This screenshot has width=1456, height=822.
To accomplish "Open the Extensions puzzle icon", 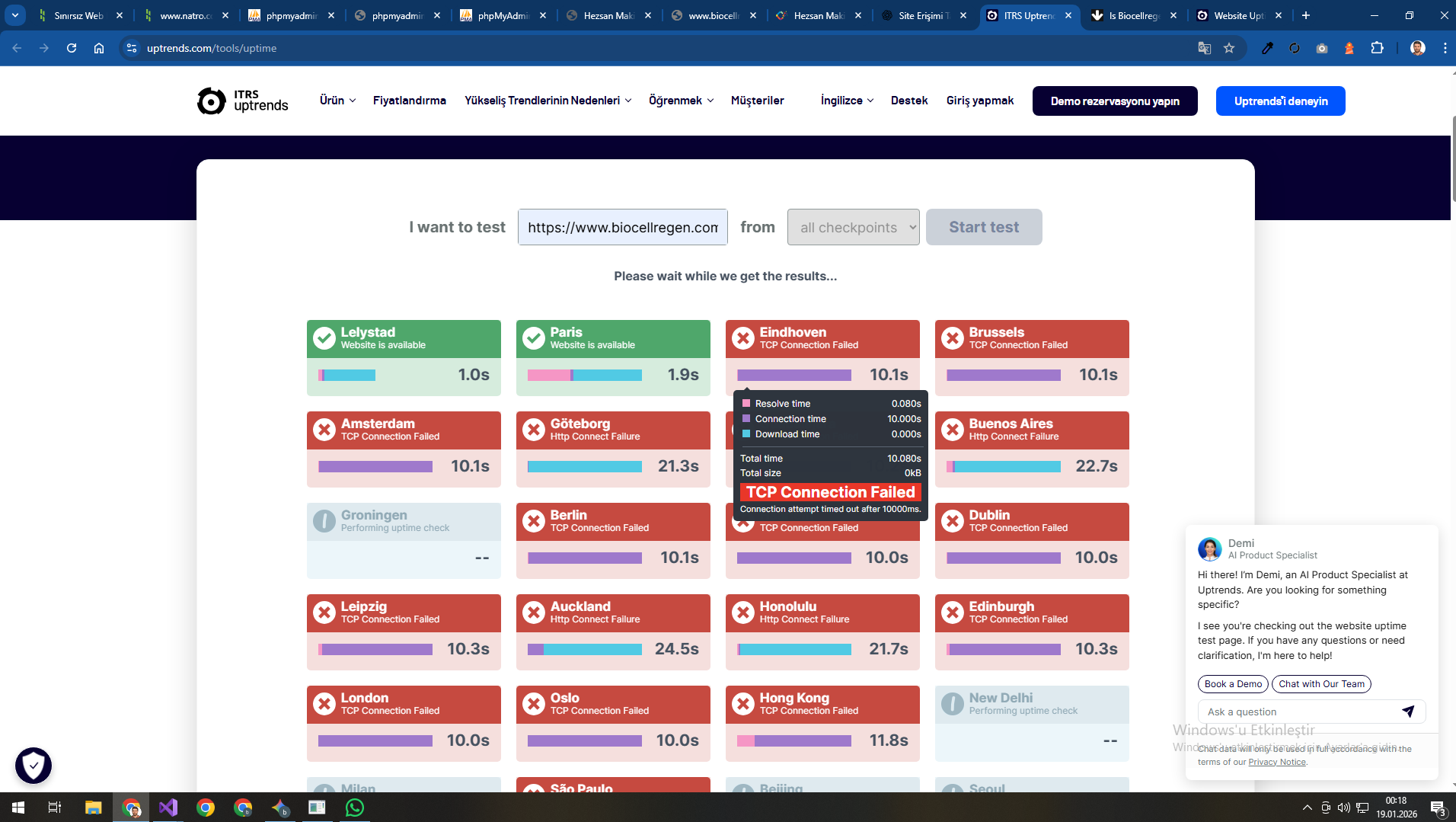I will coord(1377,48).
